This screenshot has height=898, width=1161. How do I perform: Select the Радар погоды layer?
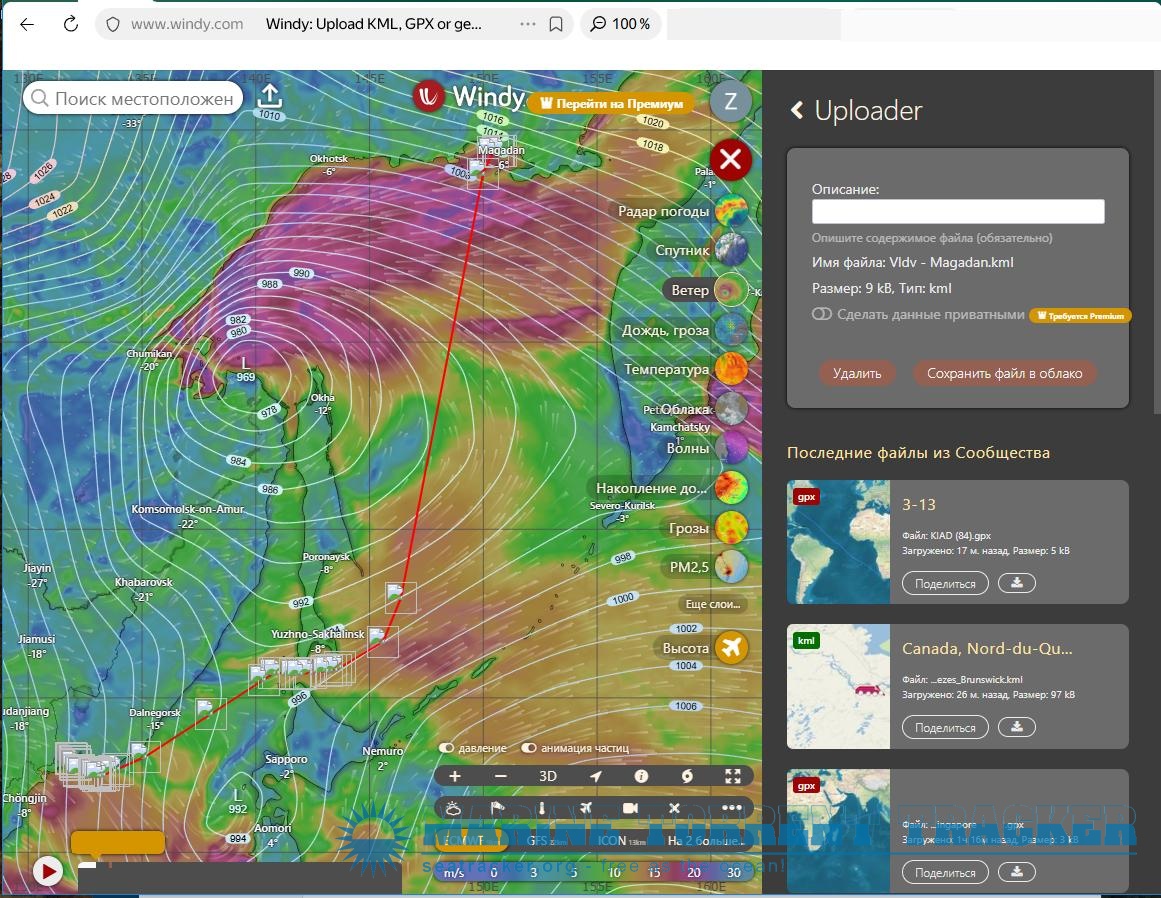(681, 211)
